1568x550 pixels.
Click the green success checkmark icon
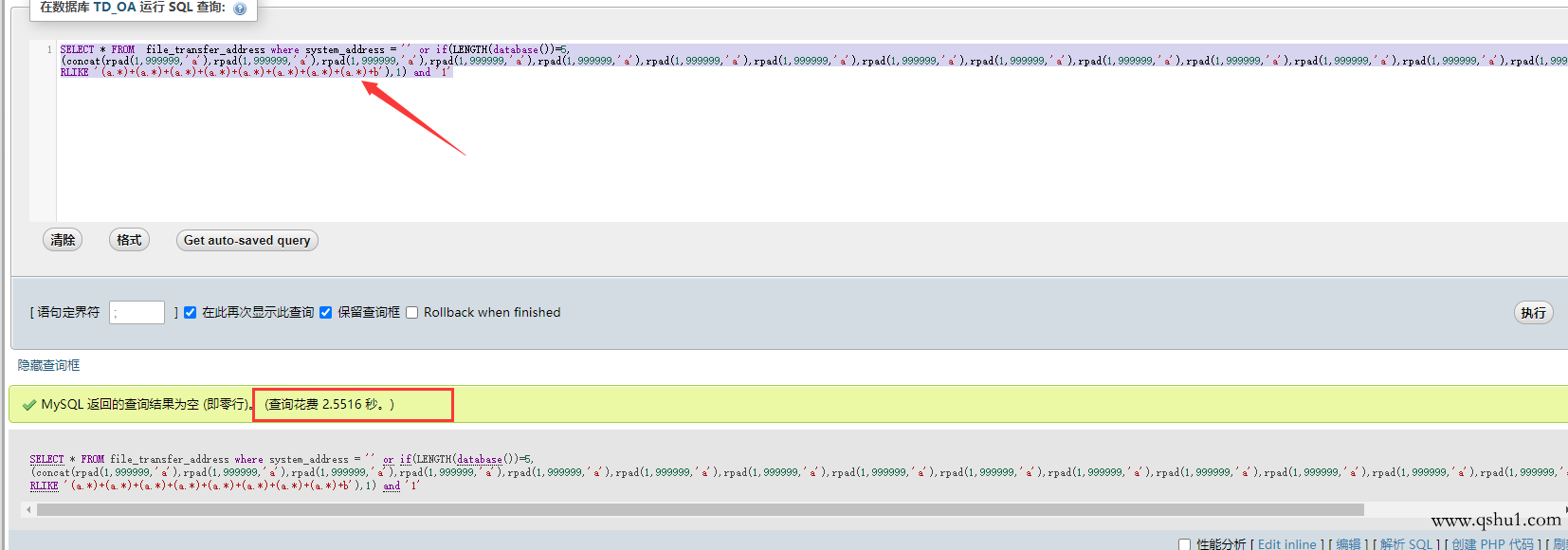pos(29,405)
